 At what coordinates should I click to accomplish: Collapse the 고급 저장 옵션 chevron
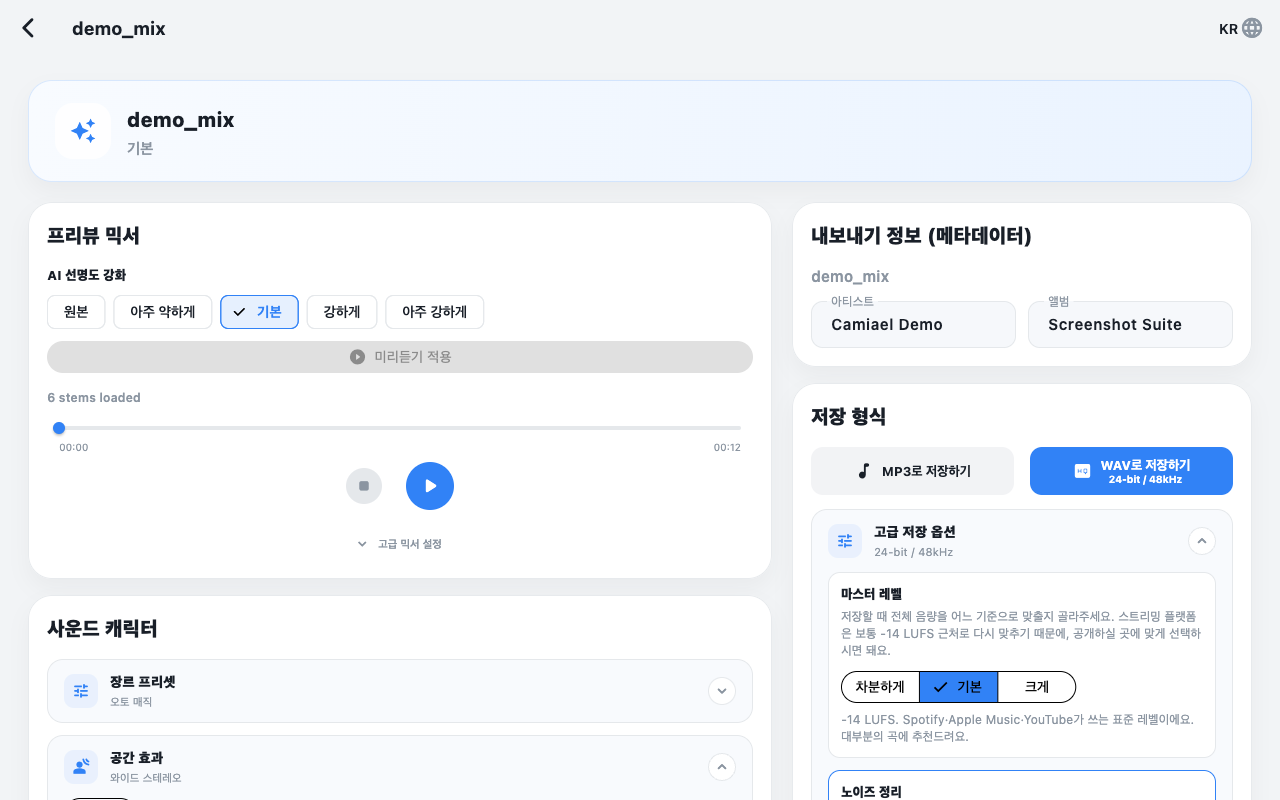1202,541
